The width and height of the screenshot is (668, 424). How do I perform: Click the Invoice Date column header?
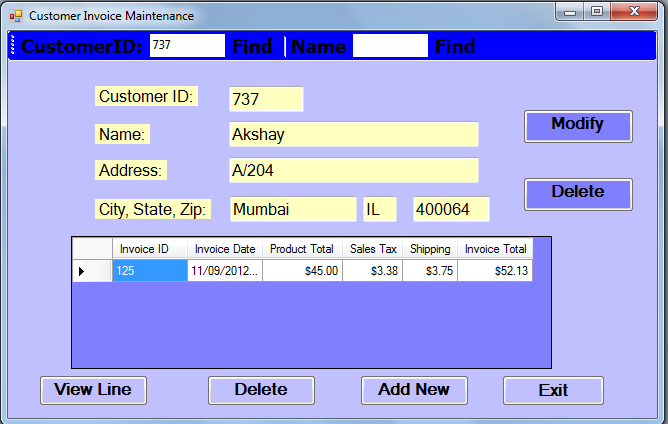225,249
